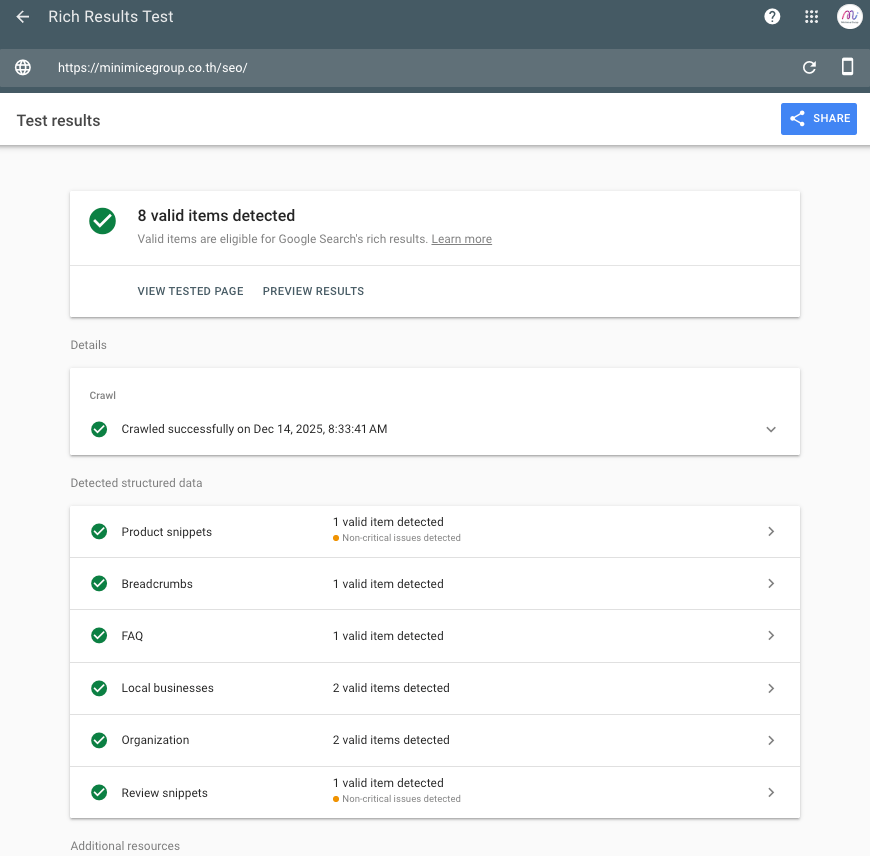Click the refresh icon to retest the URL
The height and width of the screenshot is (856, 870).
click(810, 68)
